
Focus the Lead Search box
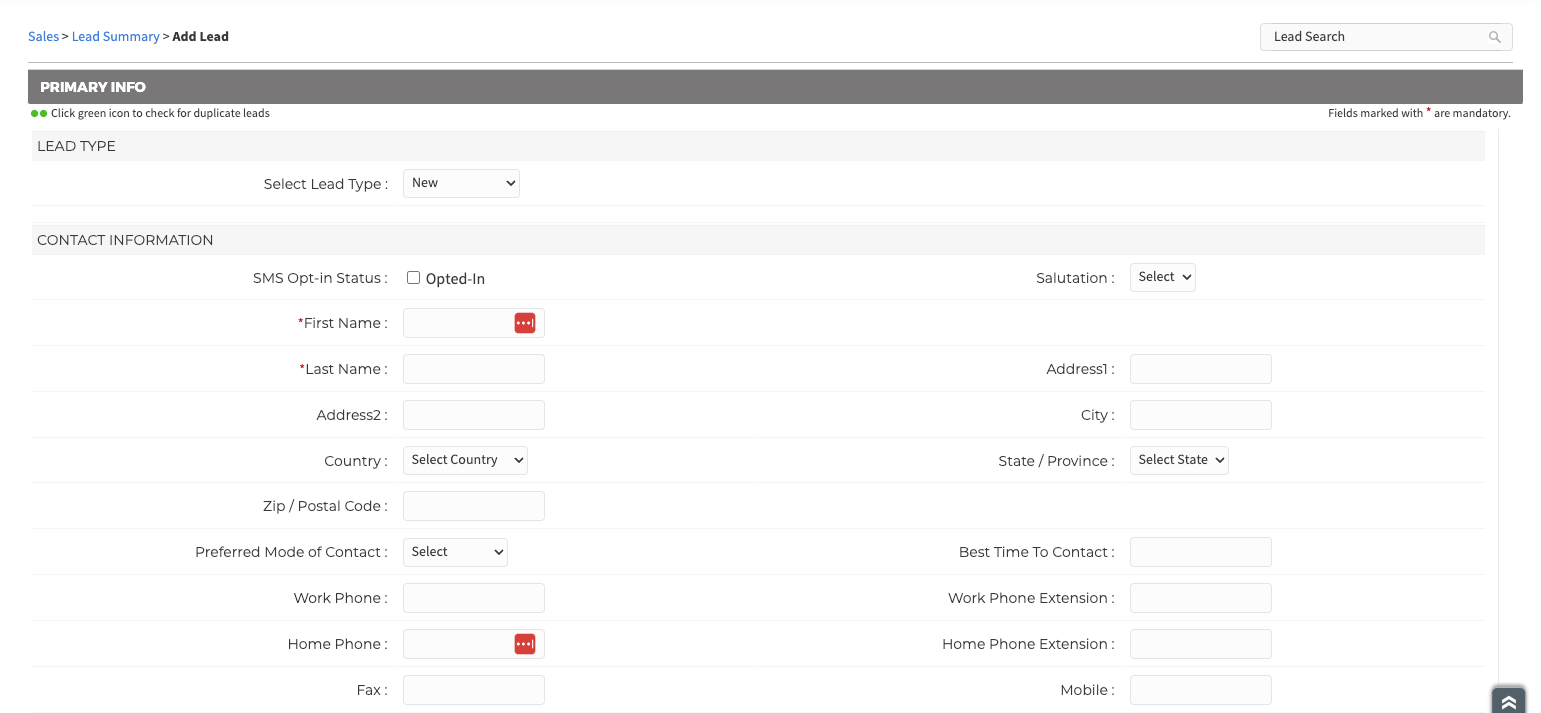point(1375,37)
